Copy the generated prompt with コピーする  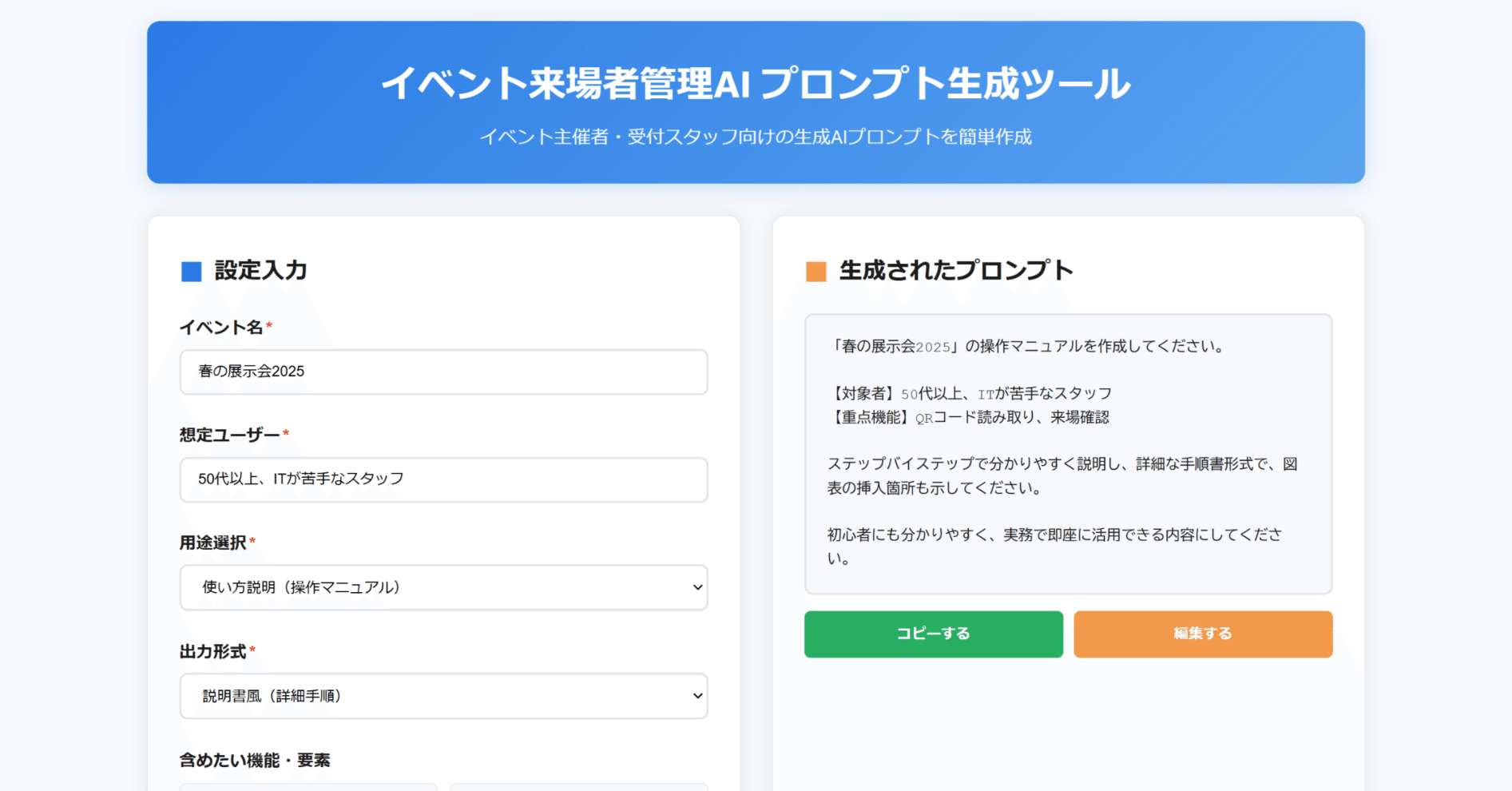pyautogui.click(x=932, y=634)
